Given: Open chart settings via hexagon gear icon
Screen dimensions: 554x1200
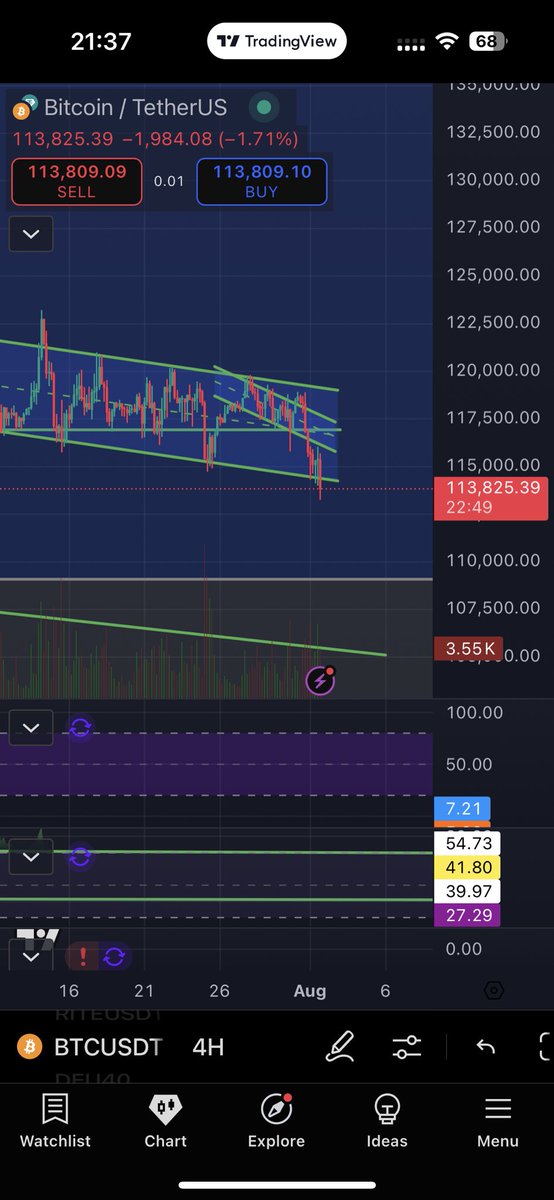Looking at the screenshot, I should point(493,991).
